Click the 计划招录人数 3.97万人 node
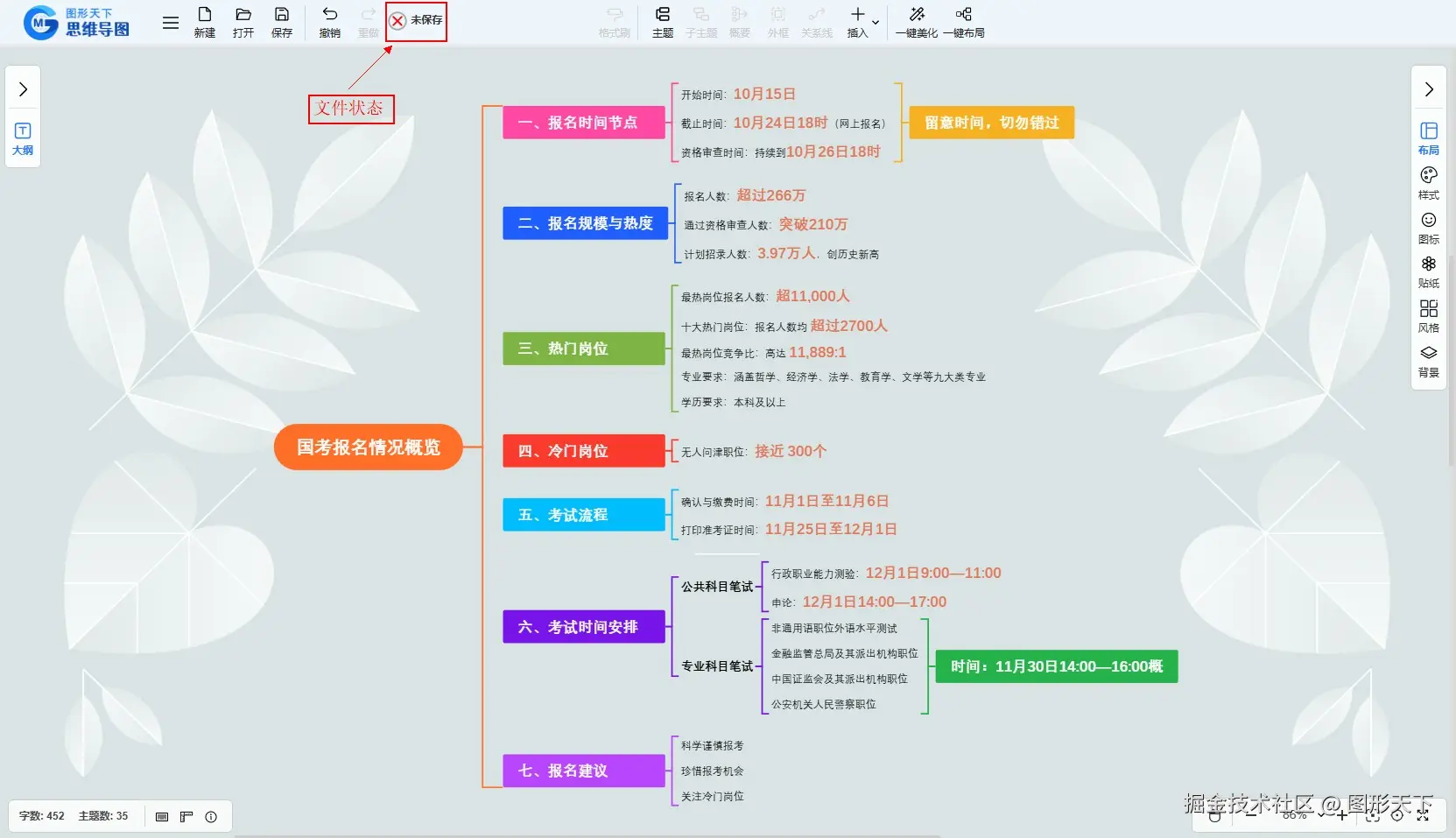1456x838 pixels. click(x=782, y=253)
